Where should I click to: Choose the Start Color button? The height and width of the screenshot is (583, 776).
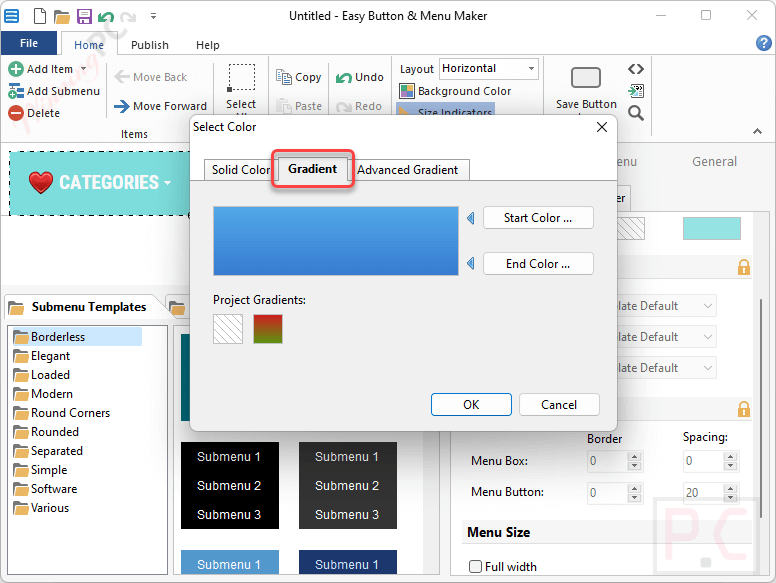[538, 218]
